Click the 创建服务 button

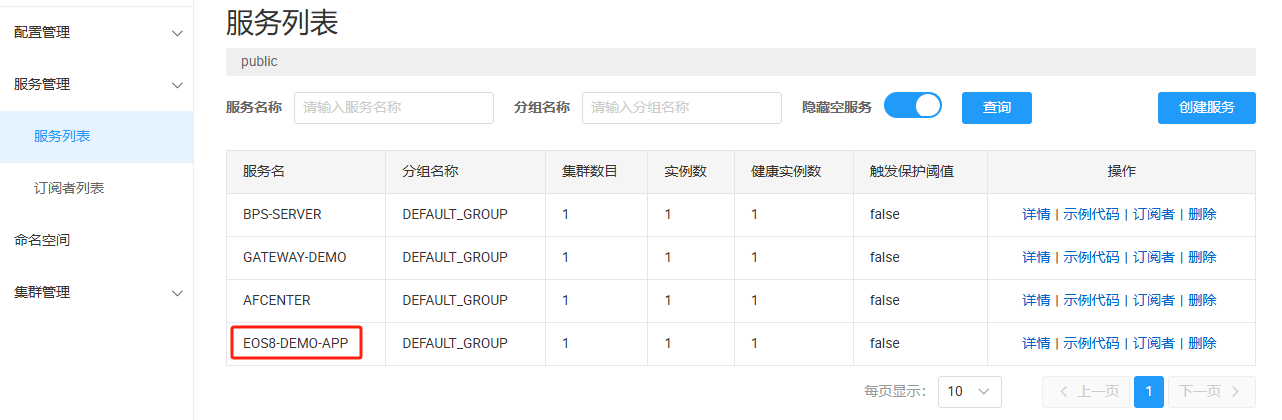1206,108
